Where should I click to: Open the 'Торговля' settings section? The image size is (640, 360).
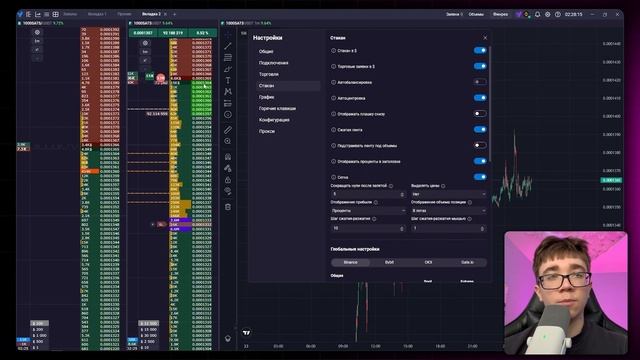[x=269, y=74]
